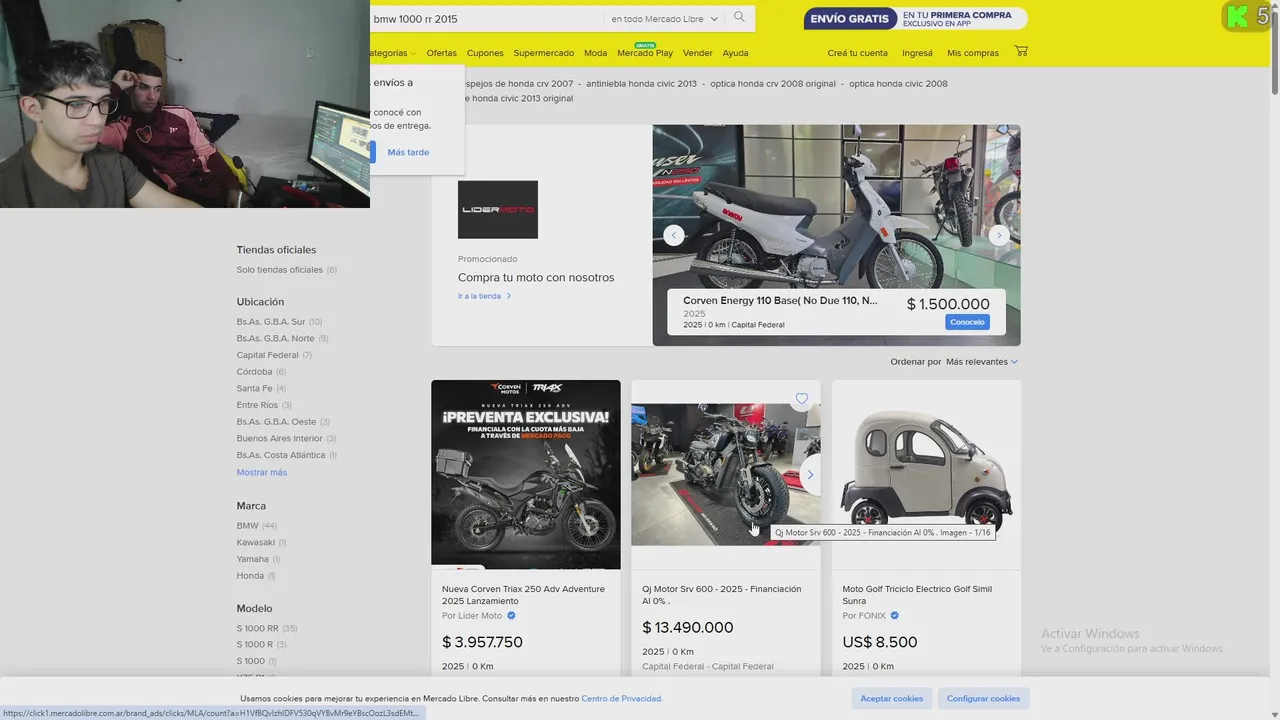Click the search input field
Viewport: 1280px width, 720px height.
[x=485, y=19]
